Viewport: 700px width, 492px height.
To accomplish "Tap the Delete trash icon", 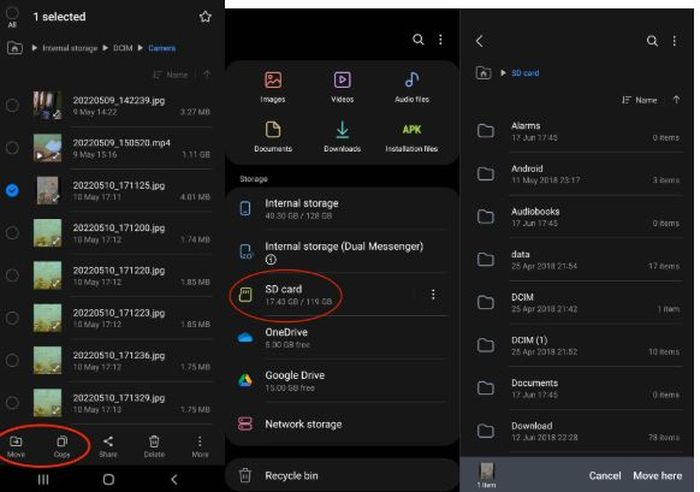I will click(154, 445).
